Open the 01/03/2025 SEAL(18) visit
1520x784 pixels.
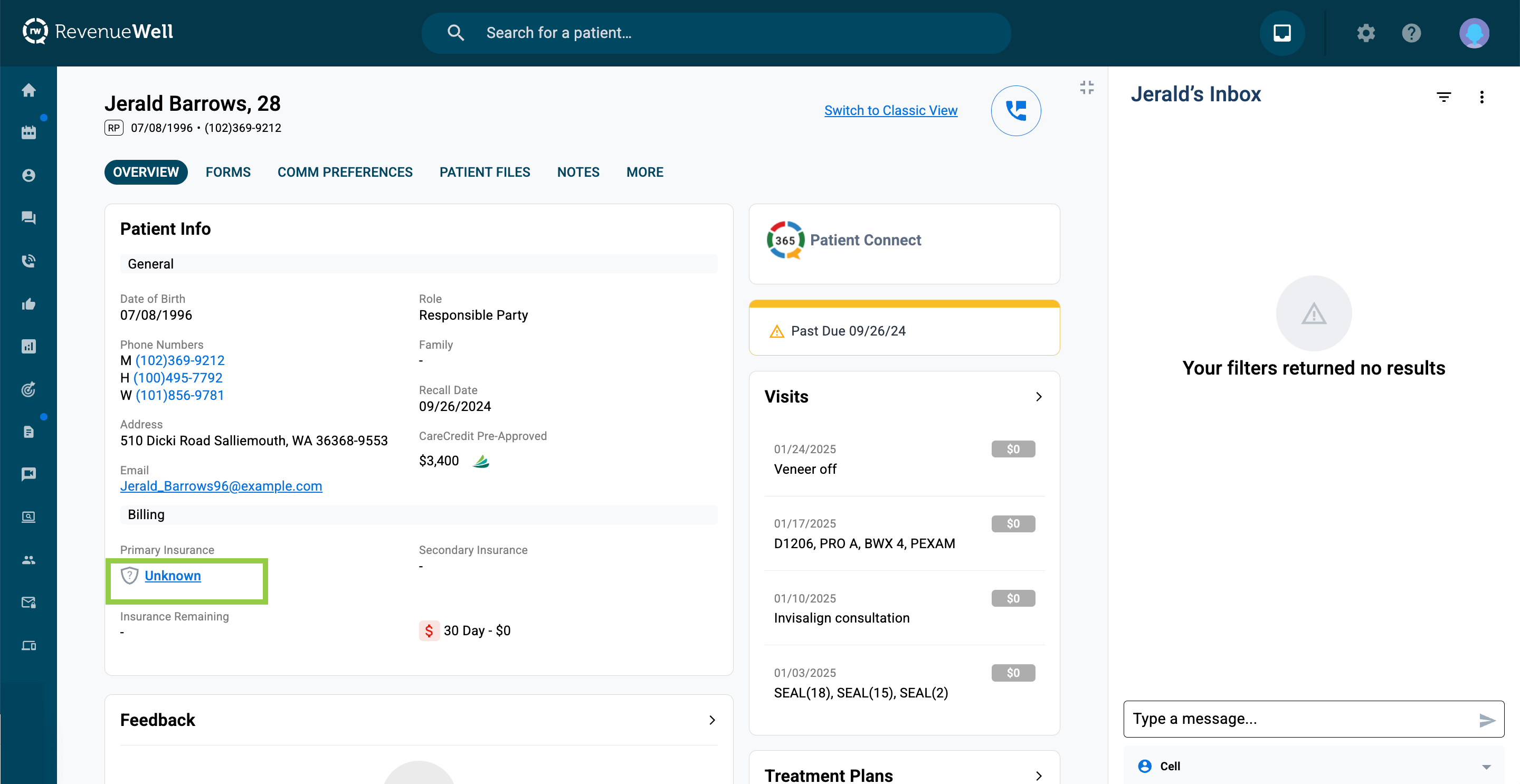click(x=904, y=683)
